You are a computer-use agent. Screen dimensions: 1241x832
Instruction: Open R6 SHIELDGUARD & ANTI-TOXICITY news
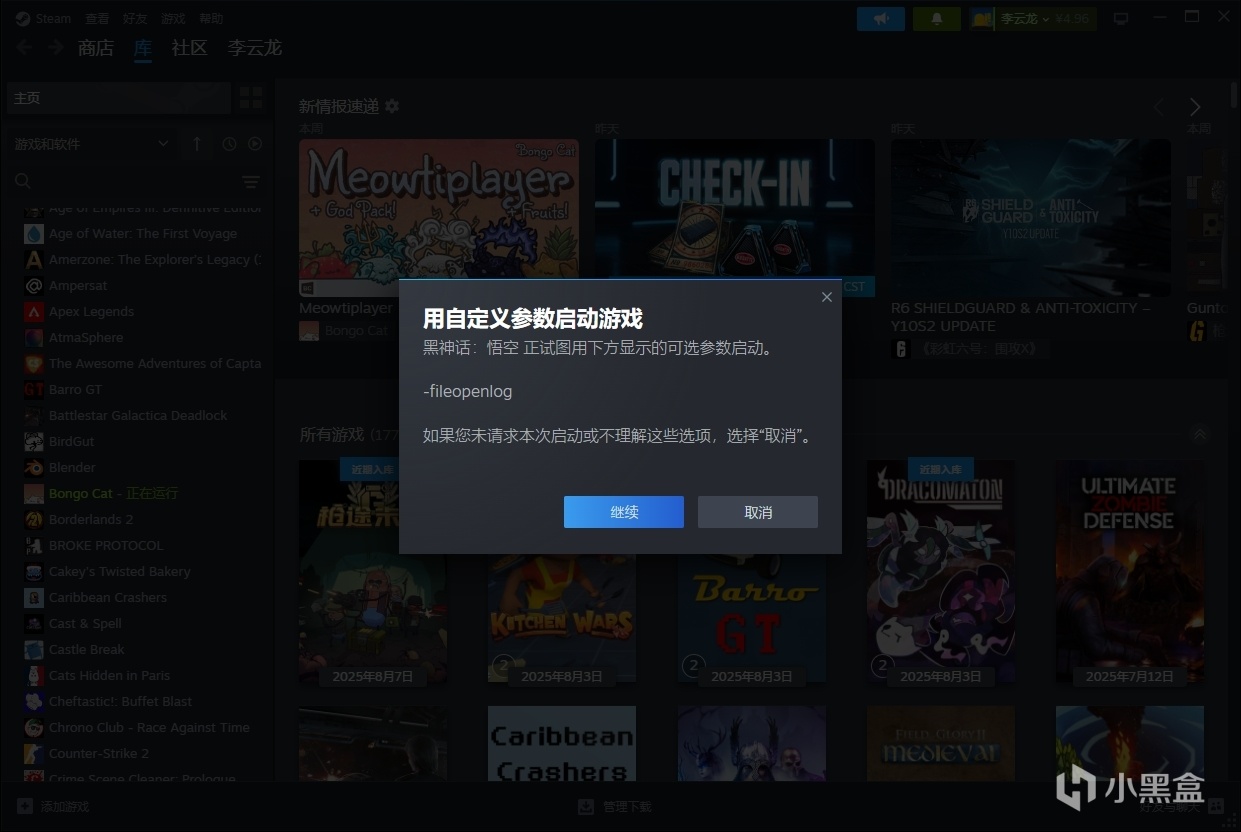point(1031,218)
